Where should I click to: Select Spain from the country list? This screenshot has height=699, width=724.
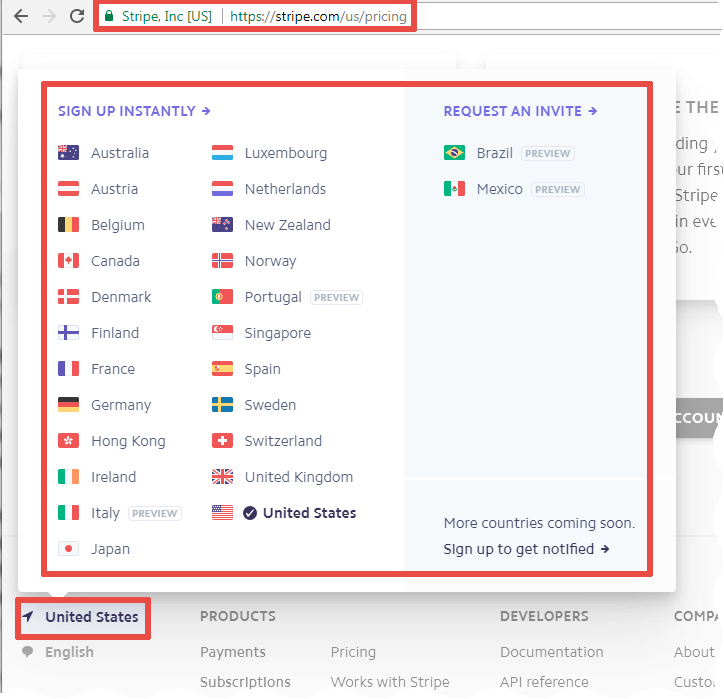coord(262,369)
